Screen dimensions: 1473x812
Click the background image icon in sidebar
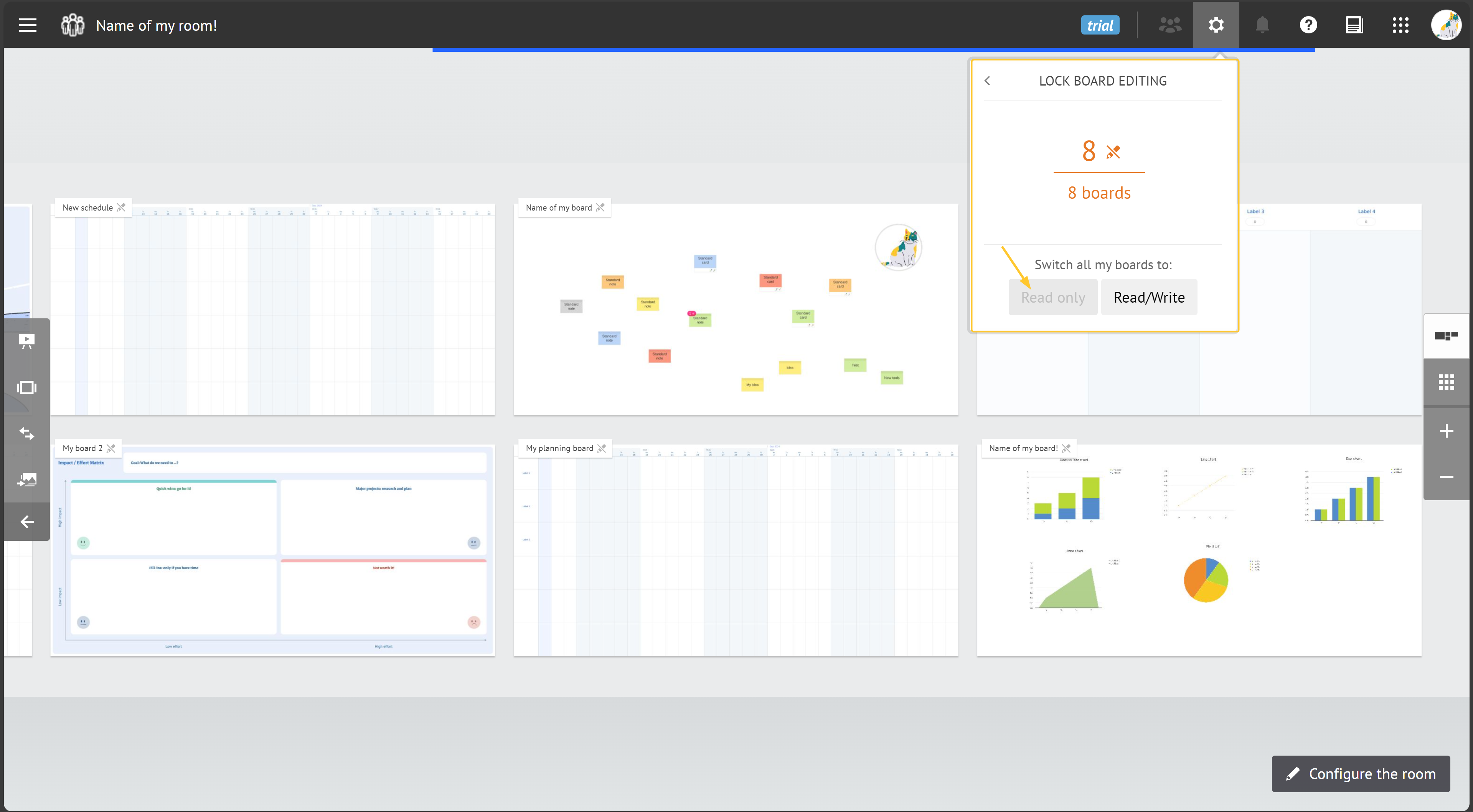click(x=27, y=479)
